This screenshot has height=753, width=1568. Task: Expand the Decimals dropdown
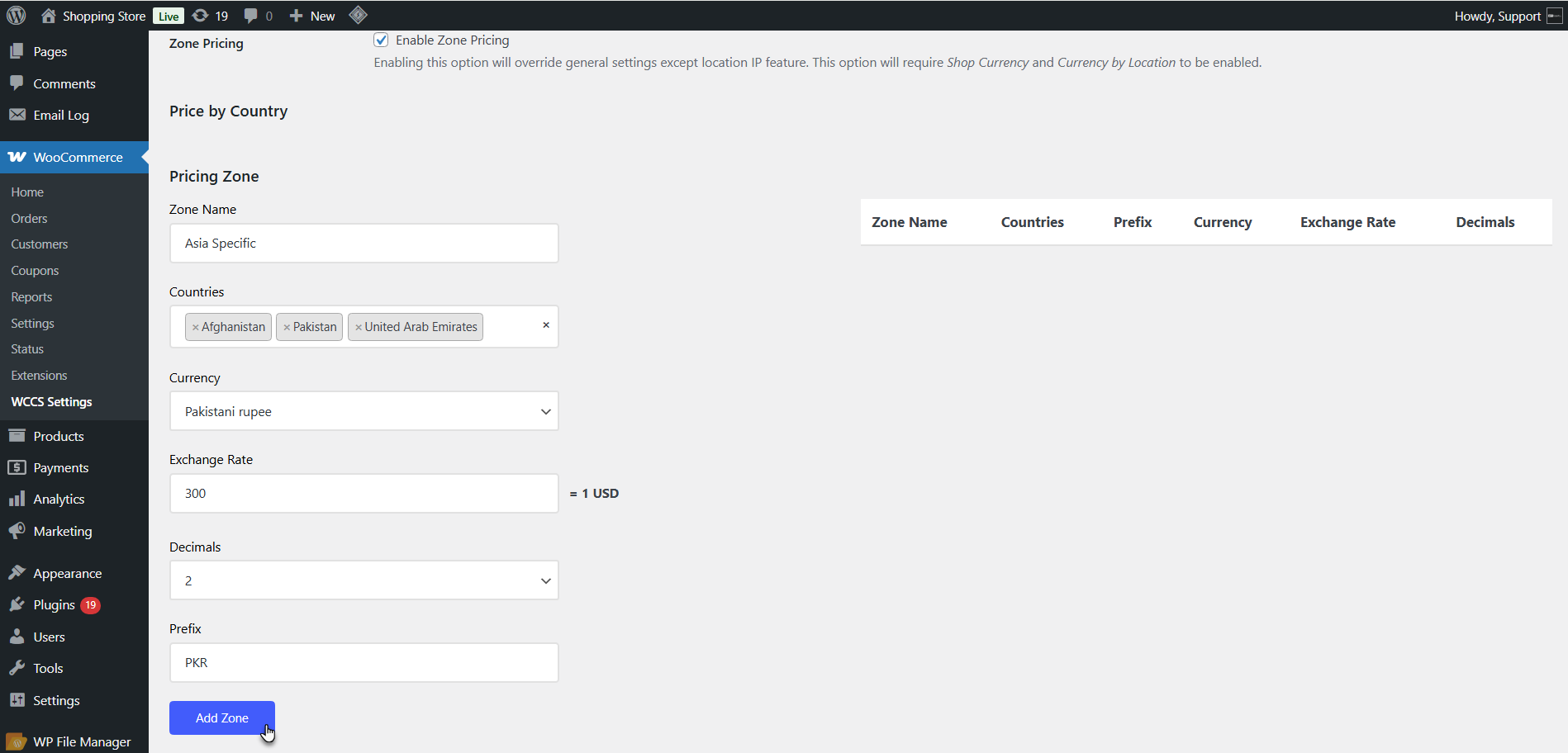pyautogui.click(x=364, y=580)
